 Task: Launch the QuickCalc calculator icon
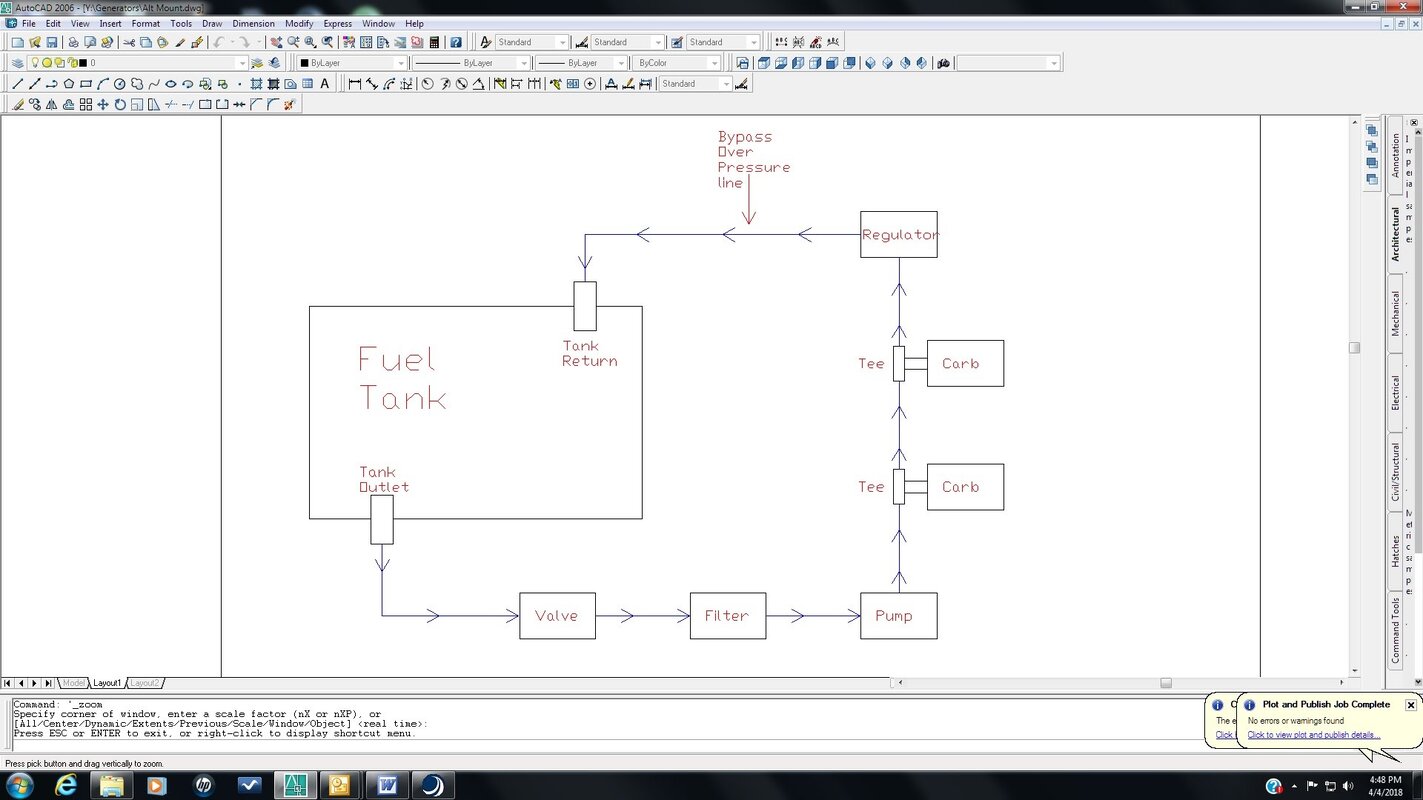pos(434,42)
